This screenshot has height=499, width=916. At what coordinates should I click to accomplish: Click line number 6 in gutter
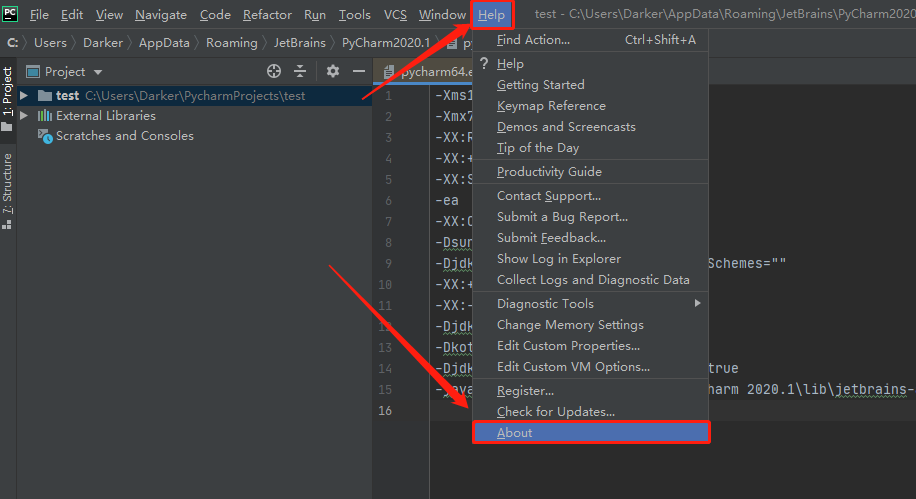[388, 200]
